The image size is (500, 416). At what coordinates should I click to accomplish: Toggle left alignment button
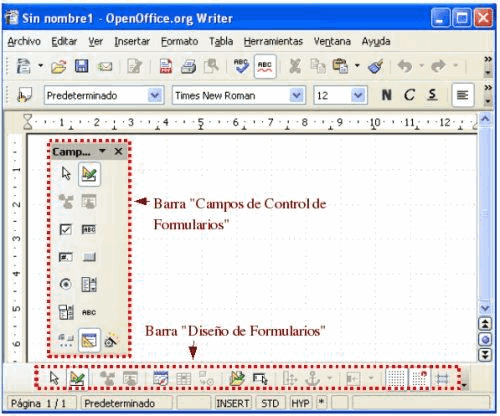463,96
